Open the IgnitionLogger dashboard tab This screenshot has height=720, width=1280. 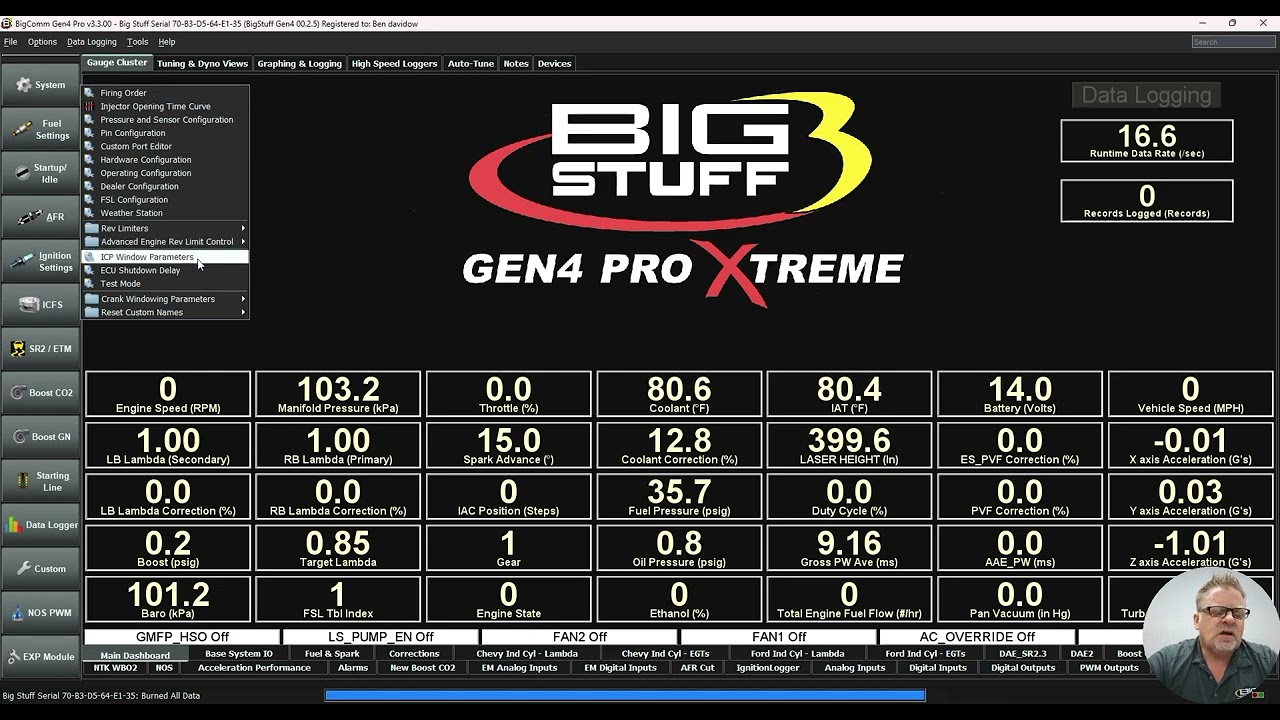tap(768, 668)
